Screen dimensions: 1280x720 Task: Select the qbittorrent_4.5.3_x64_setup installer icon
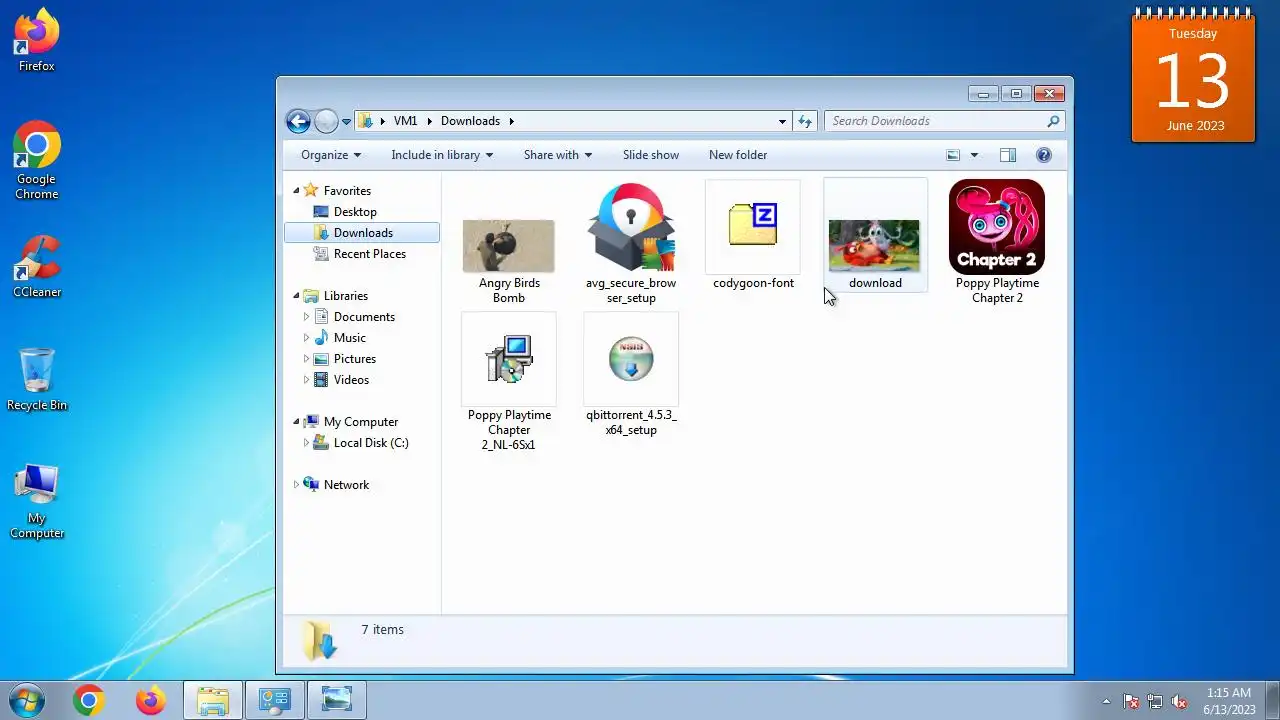click(631, 359)
